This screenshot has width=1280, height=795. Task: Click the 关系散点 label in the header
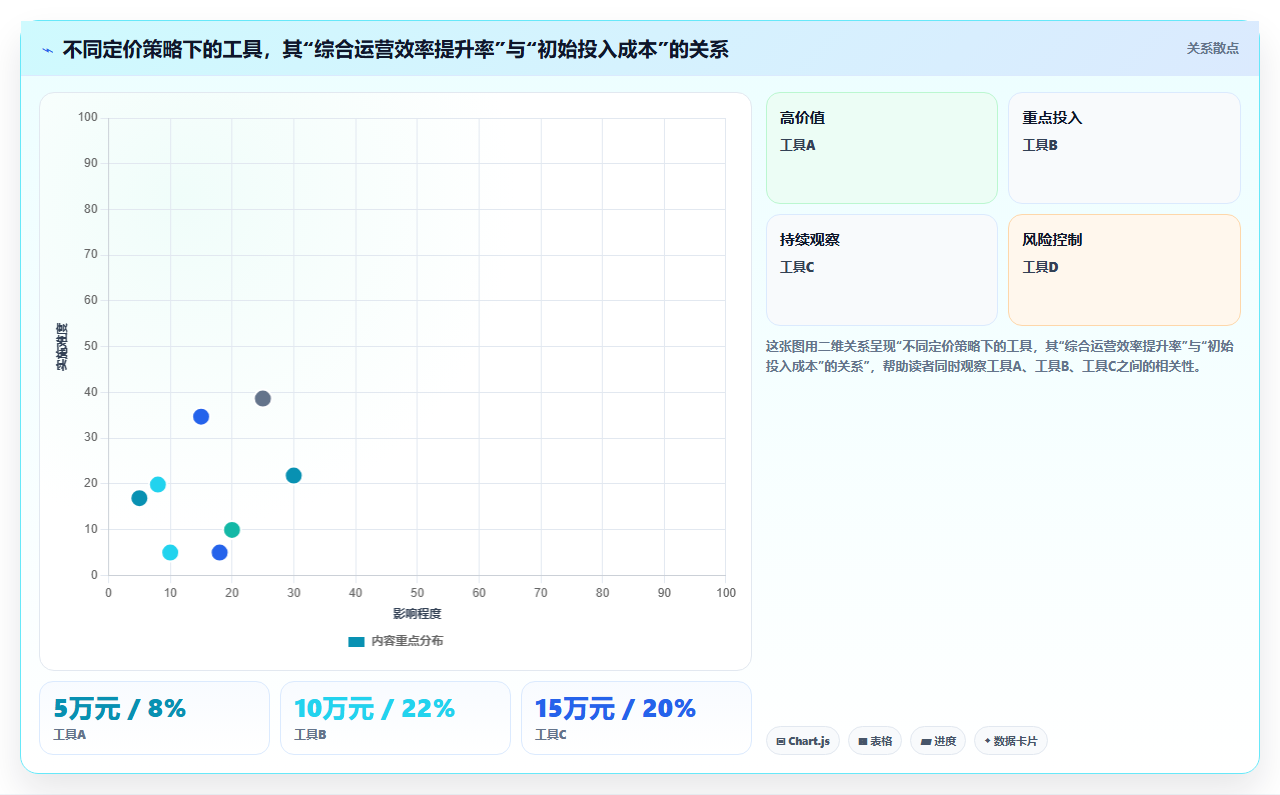click(1213, 48)
